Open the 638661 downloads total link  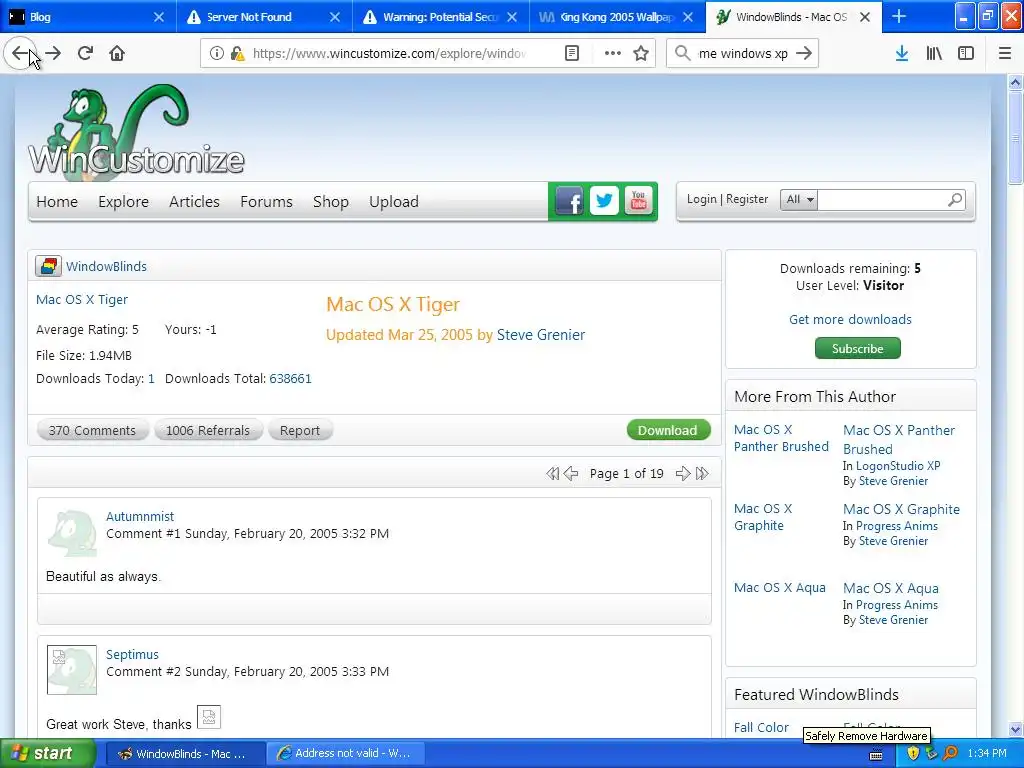[290, 379]
